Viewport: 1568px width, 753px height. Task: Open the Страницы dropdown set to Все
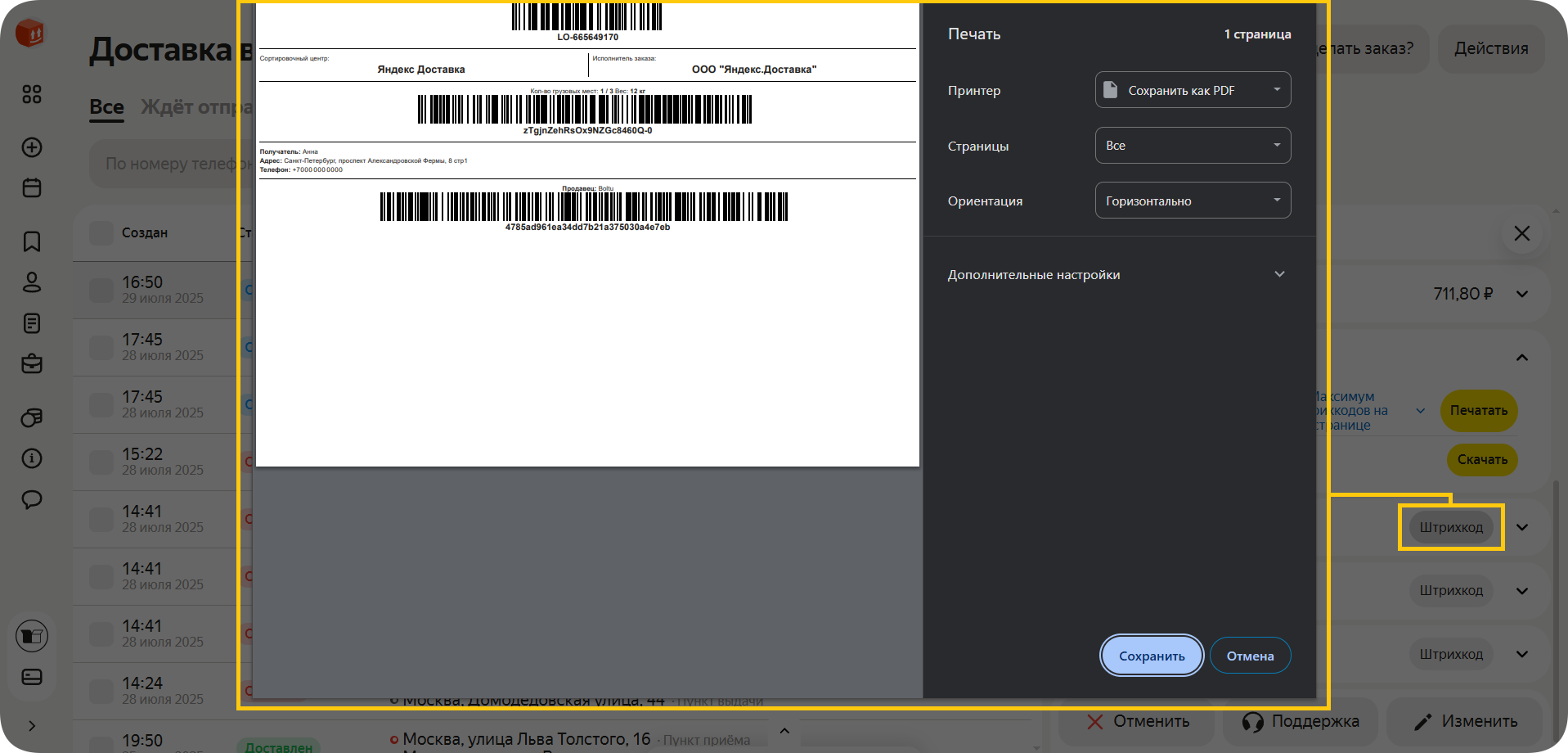pyautogui.click(x=1193, y=146)
